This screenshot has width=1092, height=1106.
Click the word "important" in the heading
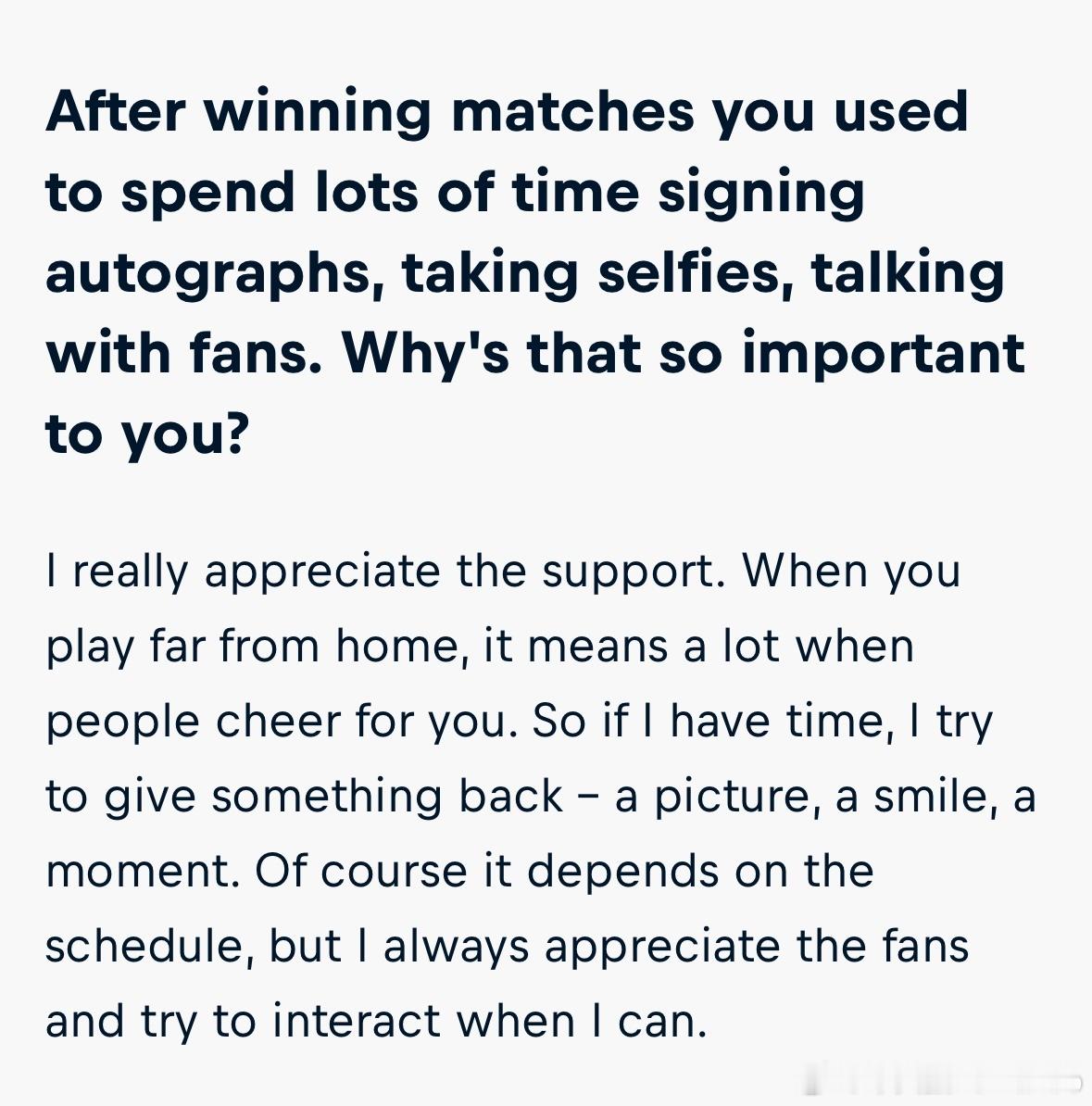pyautogui.click(x=884, y=355)
